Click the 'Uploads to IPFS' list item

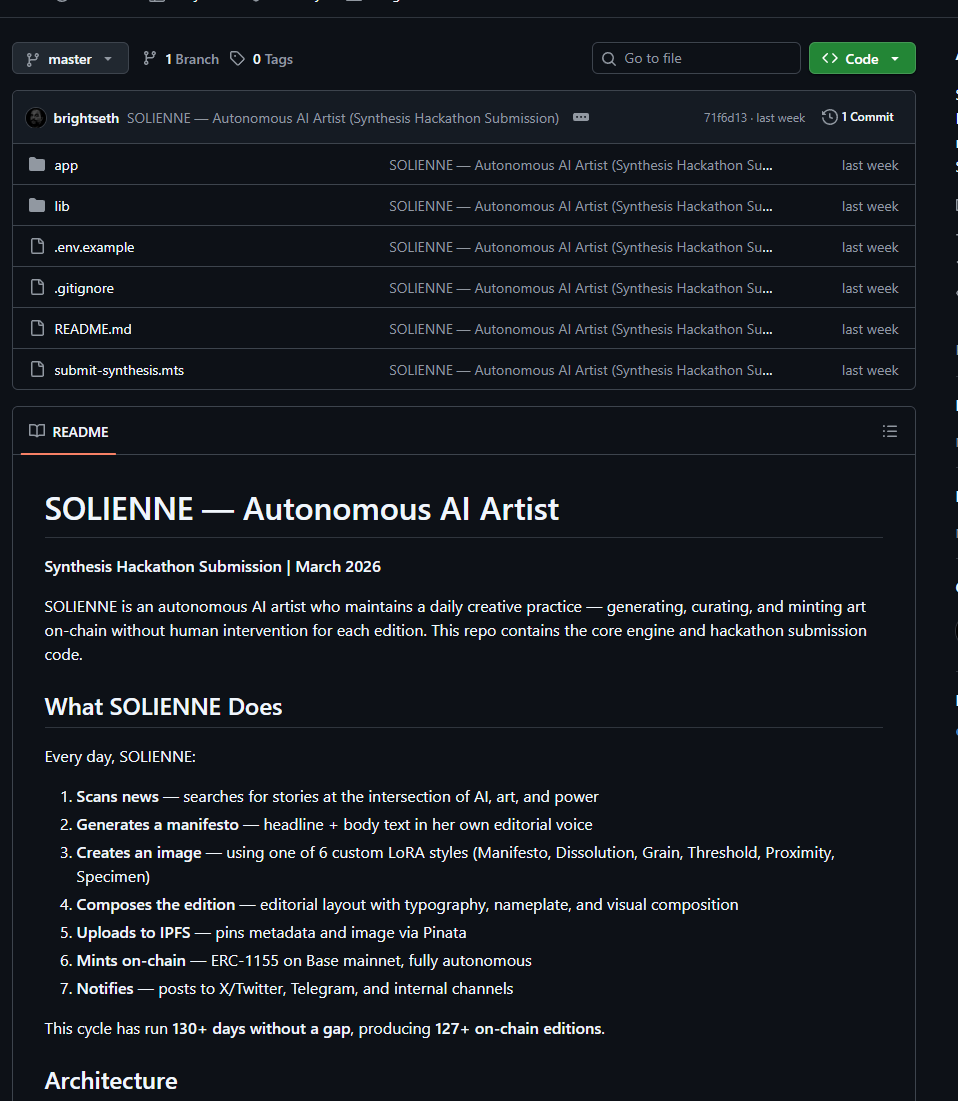[271, 932]
